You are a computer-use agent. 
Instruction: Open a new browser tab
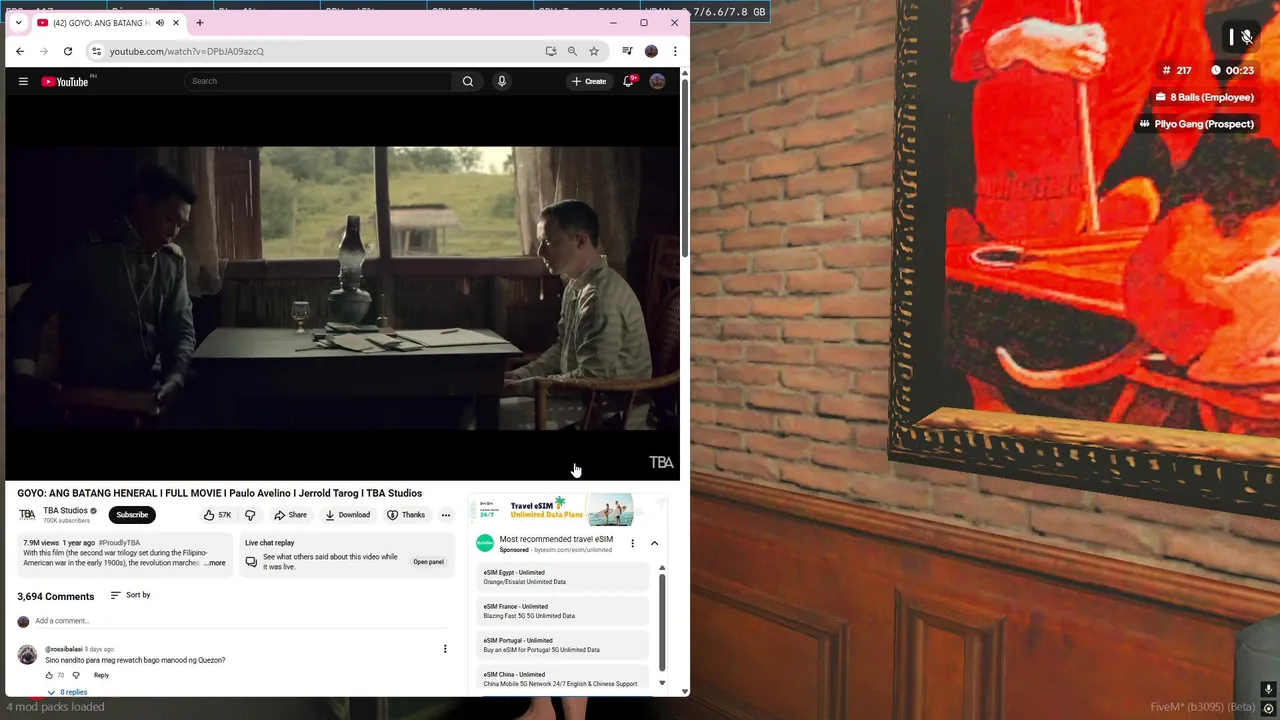click(x=200, y=22)
